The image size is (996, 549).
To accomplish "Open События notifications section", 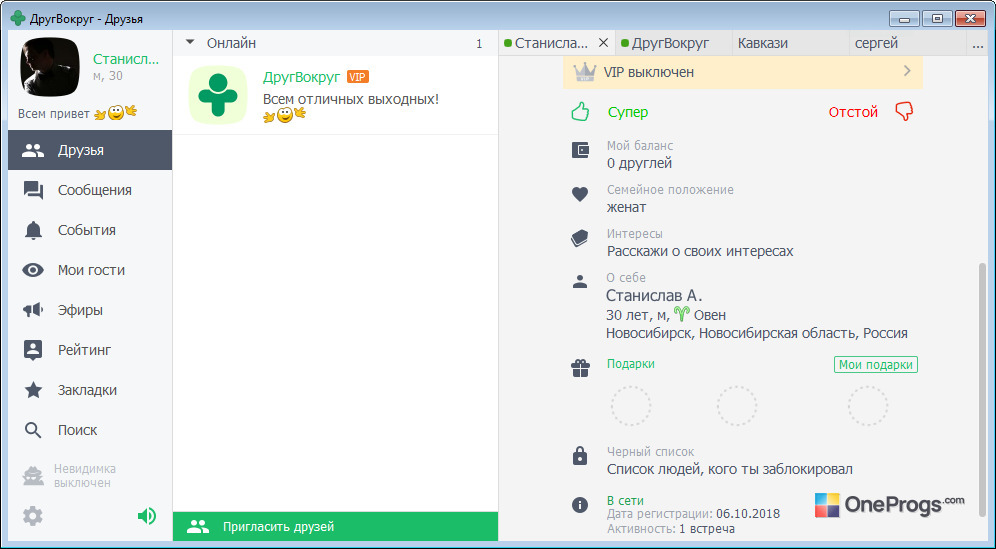I will (x=90, y=230).
